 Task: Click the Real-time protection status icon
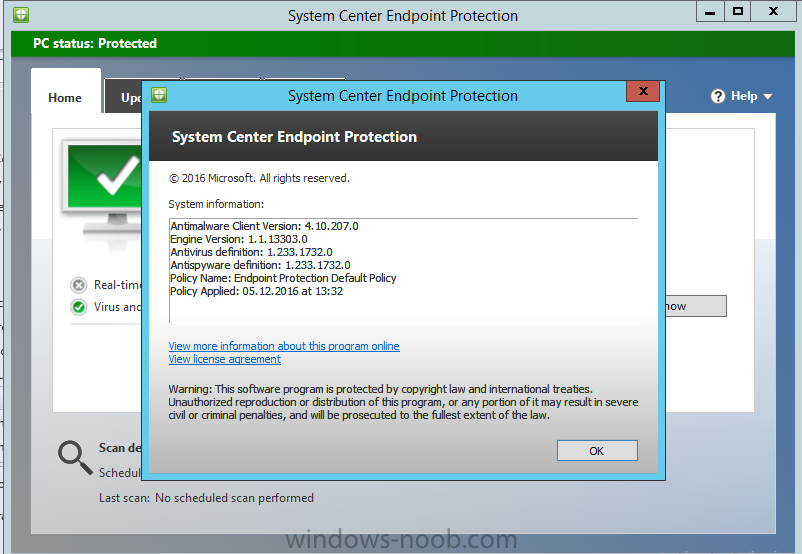[79, 285]
